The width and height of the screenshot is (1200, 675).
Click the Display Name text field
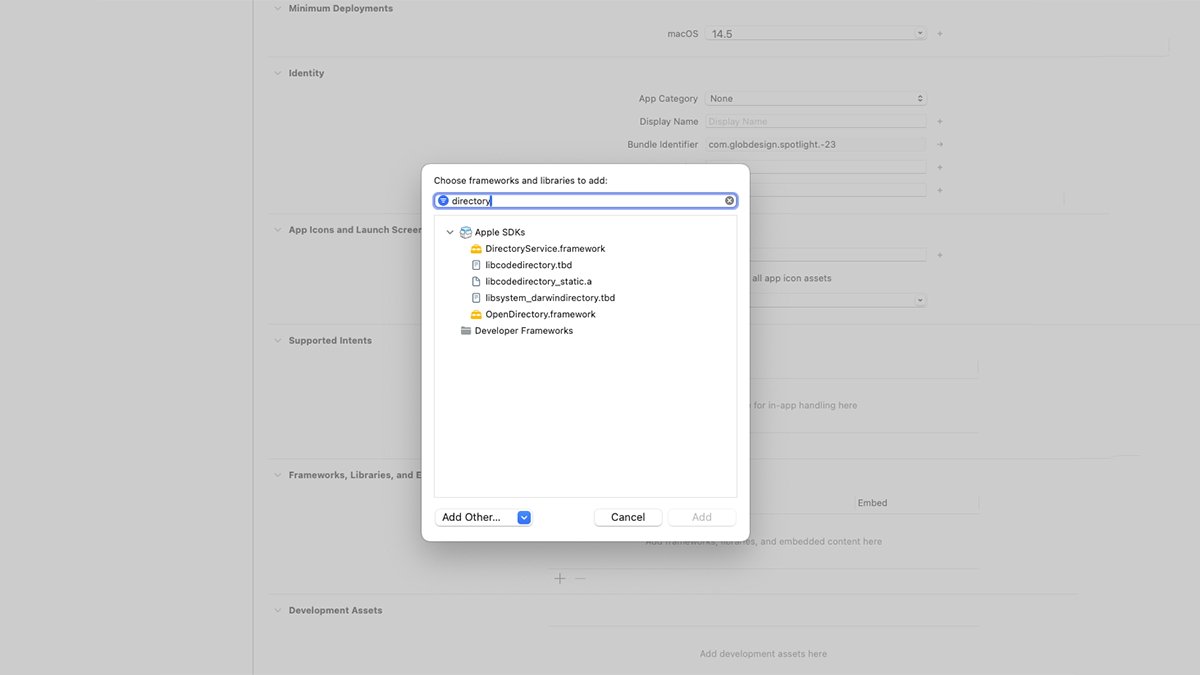coord(816,122)
